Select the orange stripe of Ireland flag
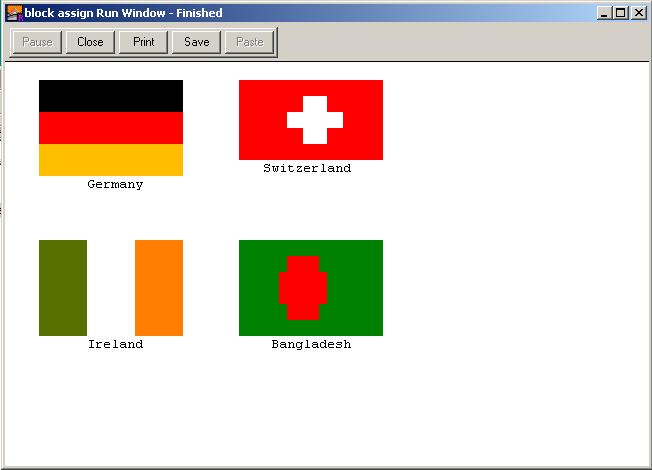This screenshot has width=652, height=470. (159, 288)
